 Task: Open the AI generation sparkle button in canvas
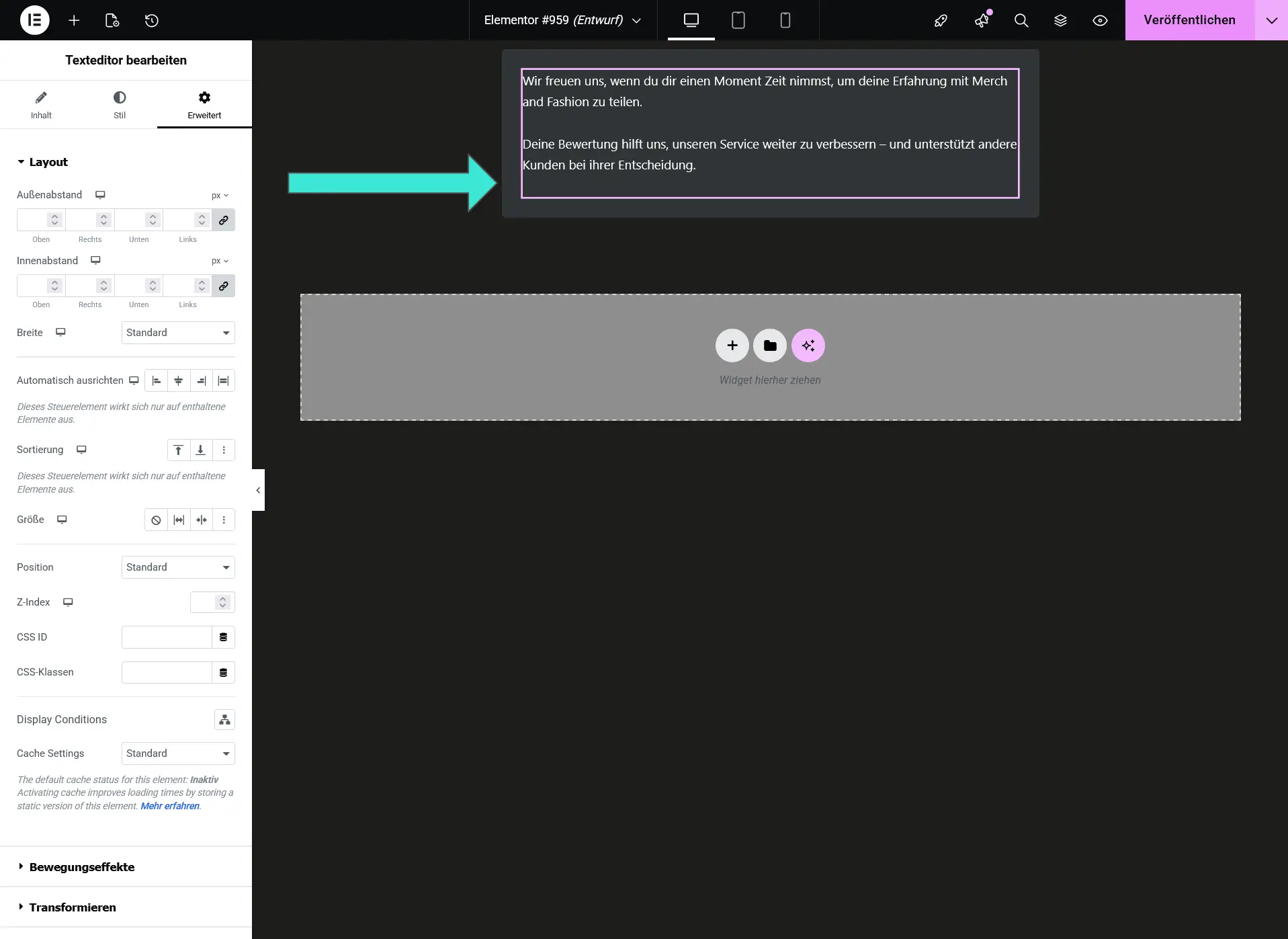808,345
